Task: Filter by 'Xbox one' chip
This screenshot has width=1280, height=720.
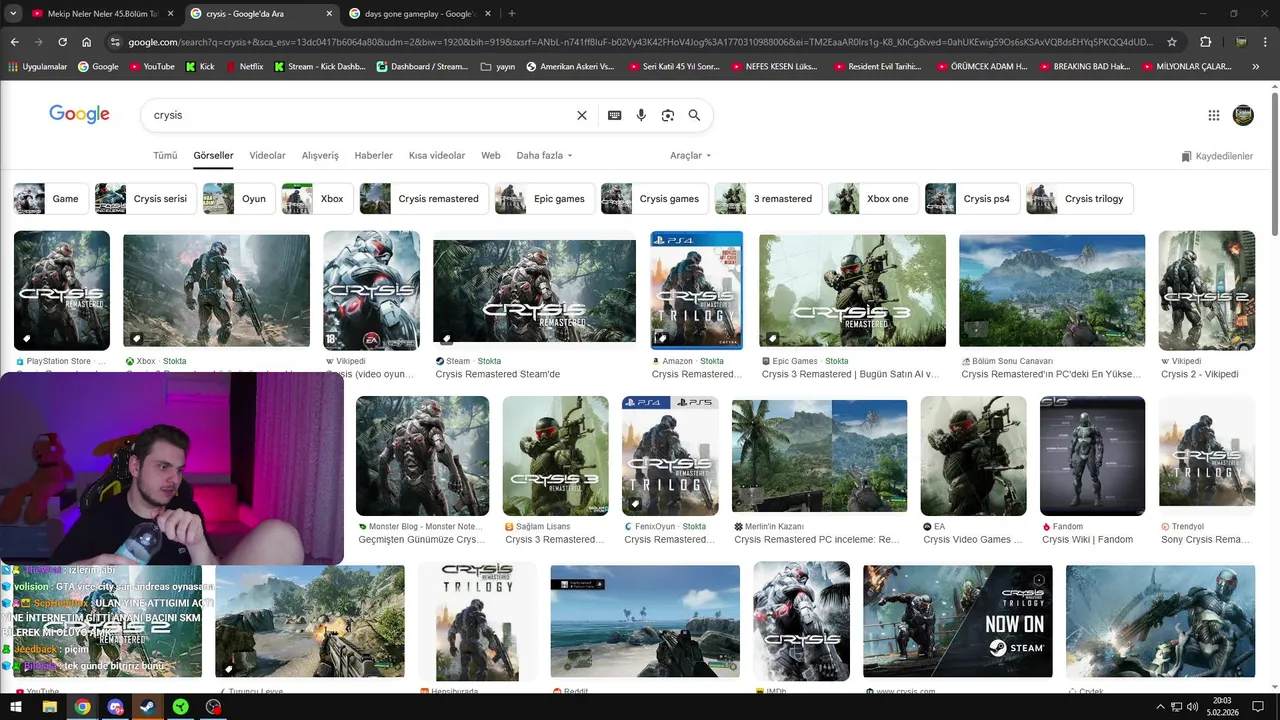Action: coord(874,198)
